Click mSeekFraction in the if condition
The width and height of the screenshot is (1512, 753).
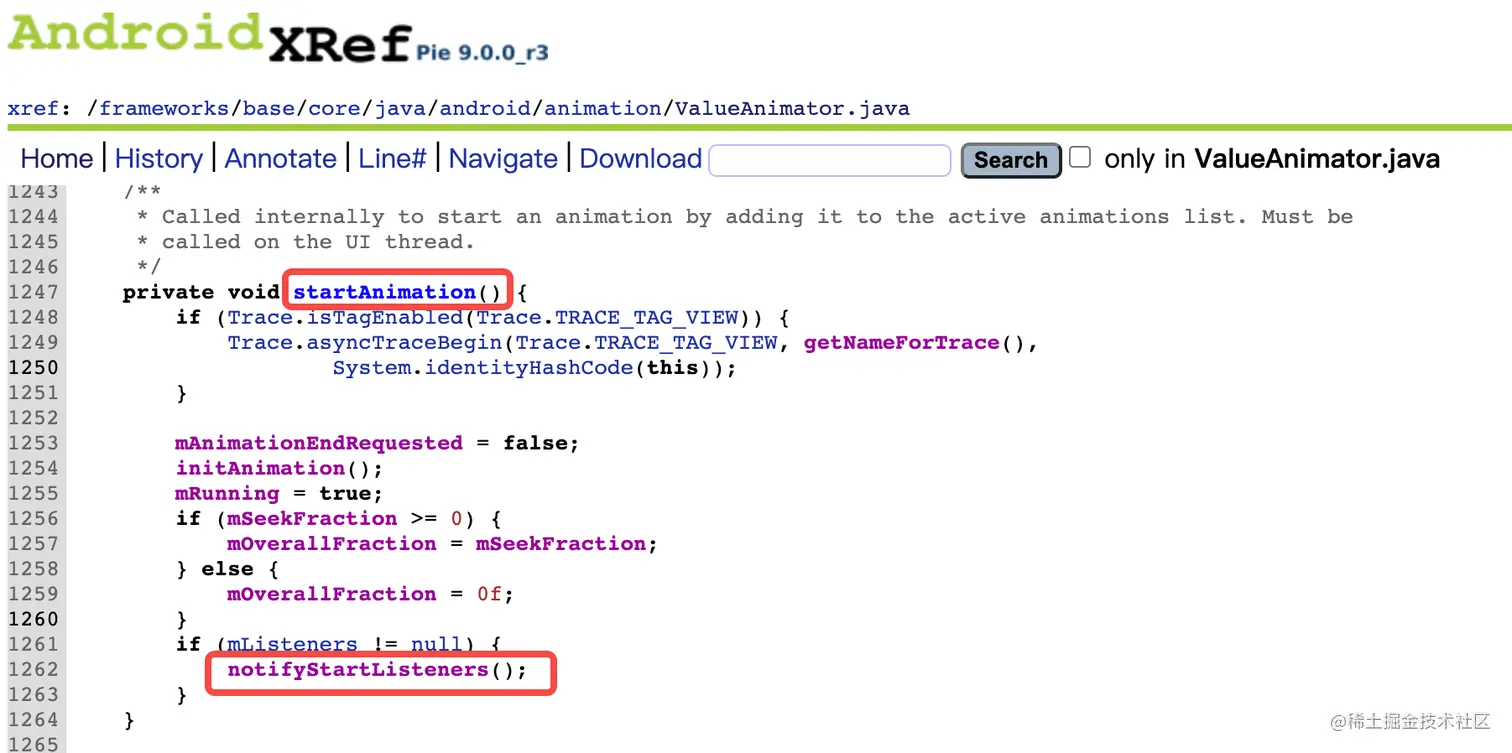(x=312, y=519)
